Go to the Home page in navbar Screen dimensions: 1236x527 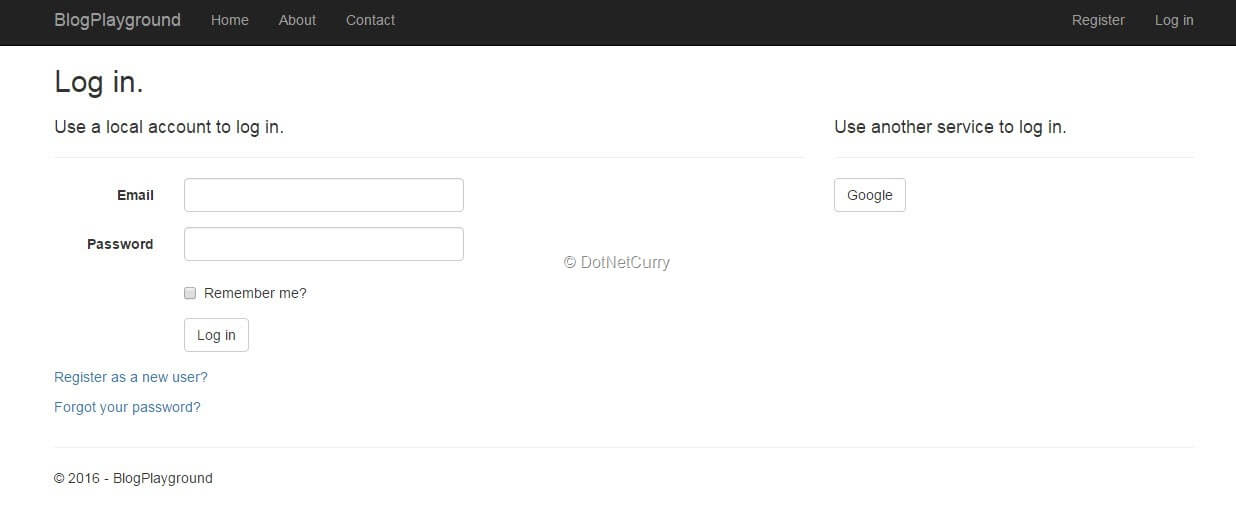coord(229,20)
